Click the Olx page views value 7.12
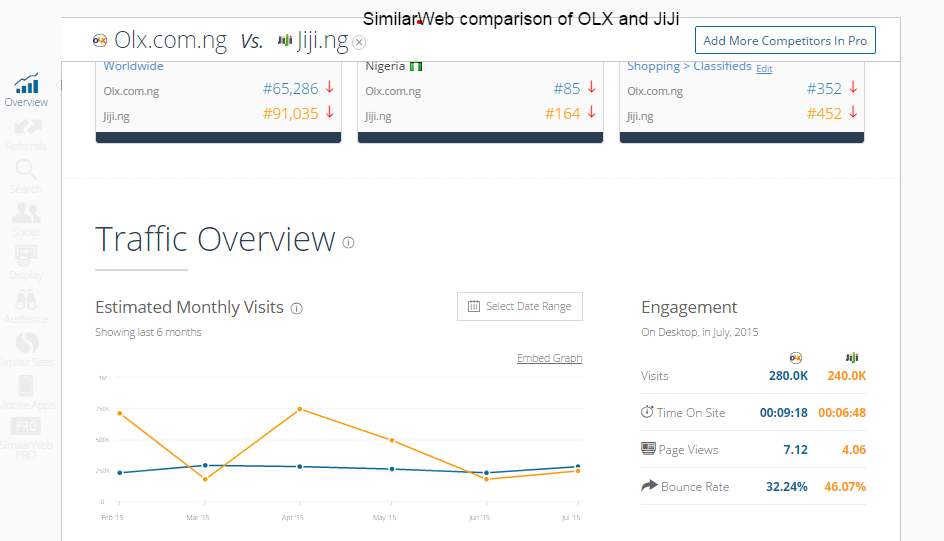The height and width of the screenshot is (541, 944). pyautogui.click(x=795, y=450)
